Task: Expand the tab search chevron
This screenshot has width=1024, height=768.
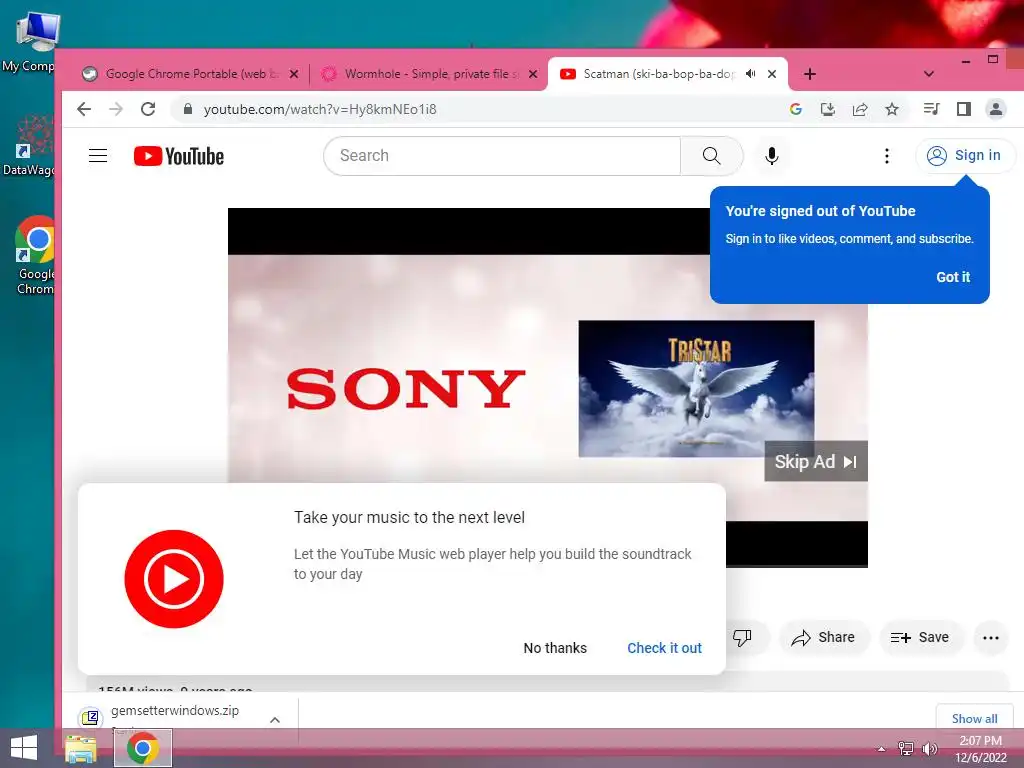Action: pos(928,74)
